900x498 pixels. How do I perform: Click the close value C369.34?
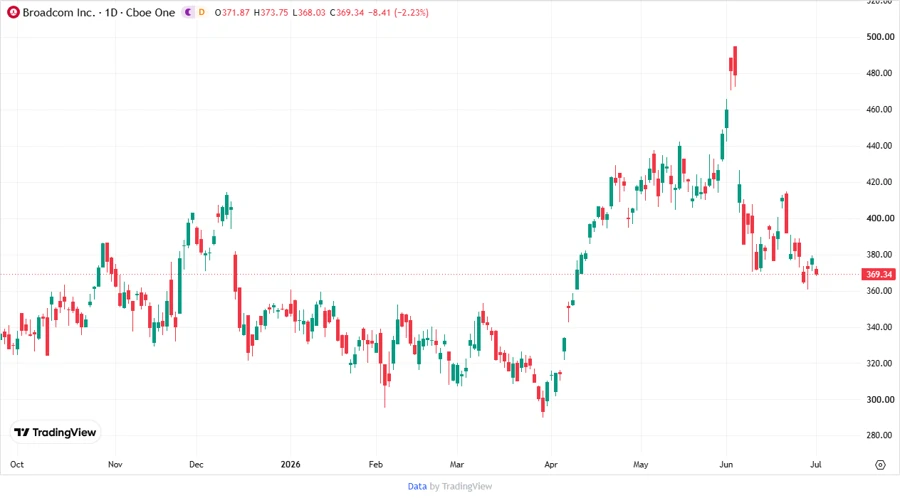pyautogui.click(x=347, y=12)
